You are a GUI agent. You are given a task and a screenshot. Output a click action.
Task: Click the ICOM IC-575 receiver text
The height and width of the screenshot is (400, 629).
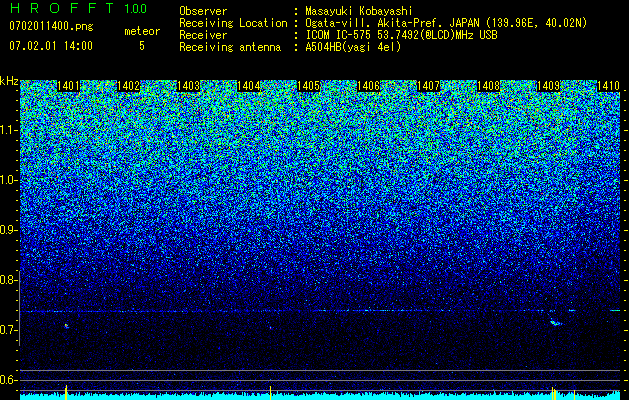(402, 35)
